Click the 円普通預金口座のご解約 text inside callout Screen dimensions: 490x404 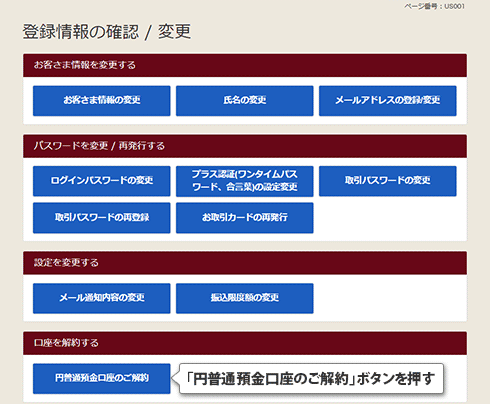pos(271,379)
